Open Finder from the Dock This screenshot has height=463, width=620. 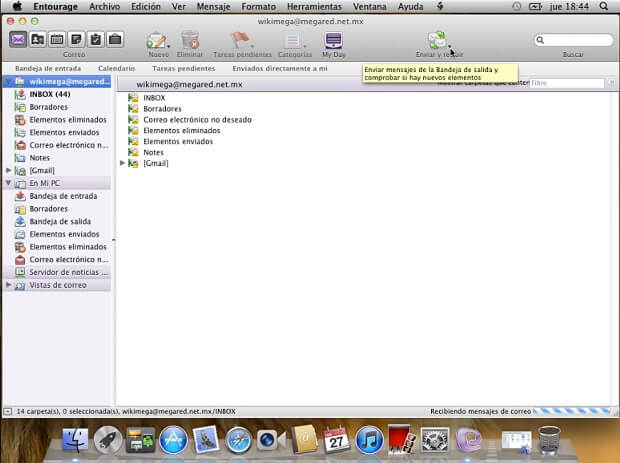click(x=75, y=439)
